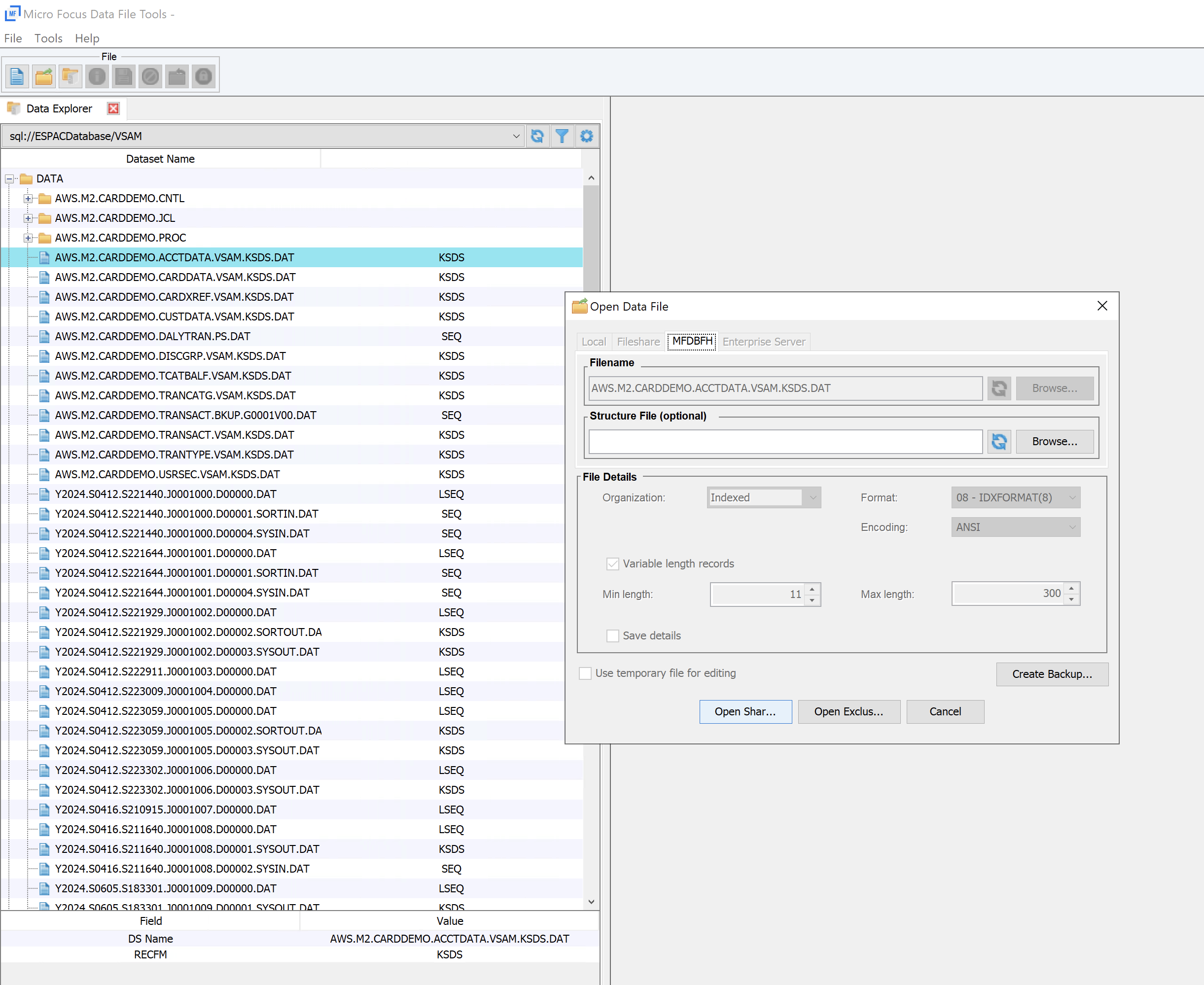Open the Tools menu
Viewport: 1204px width, 985px height.
48,38
